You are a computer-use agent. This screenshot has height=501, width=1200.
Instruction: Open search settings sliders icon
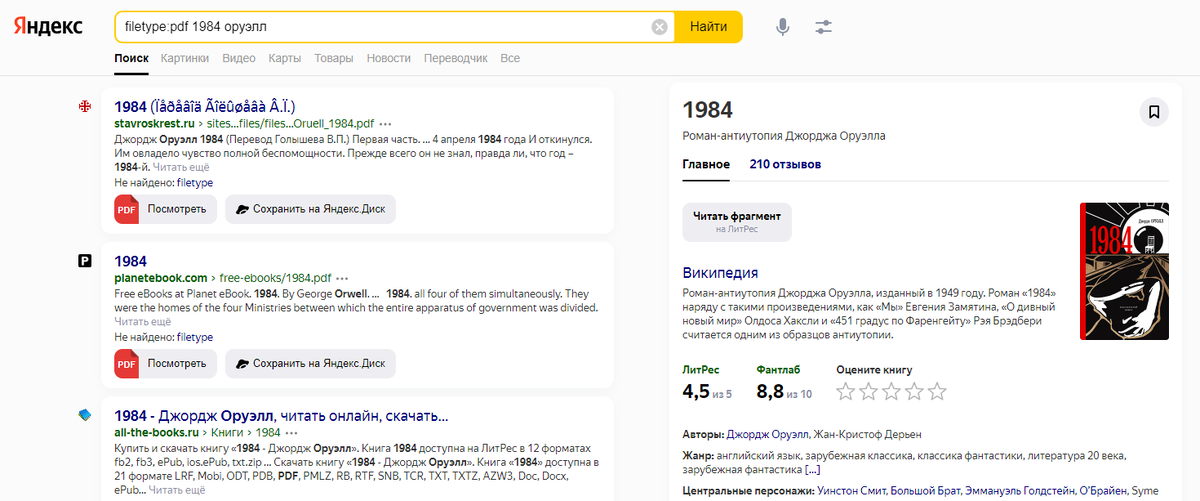point(824,27)
